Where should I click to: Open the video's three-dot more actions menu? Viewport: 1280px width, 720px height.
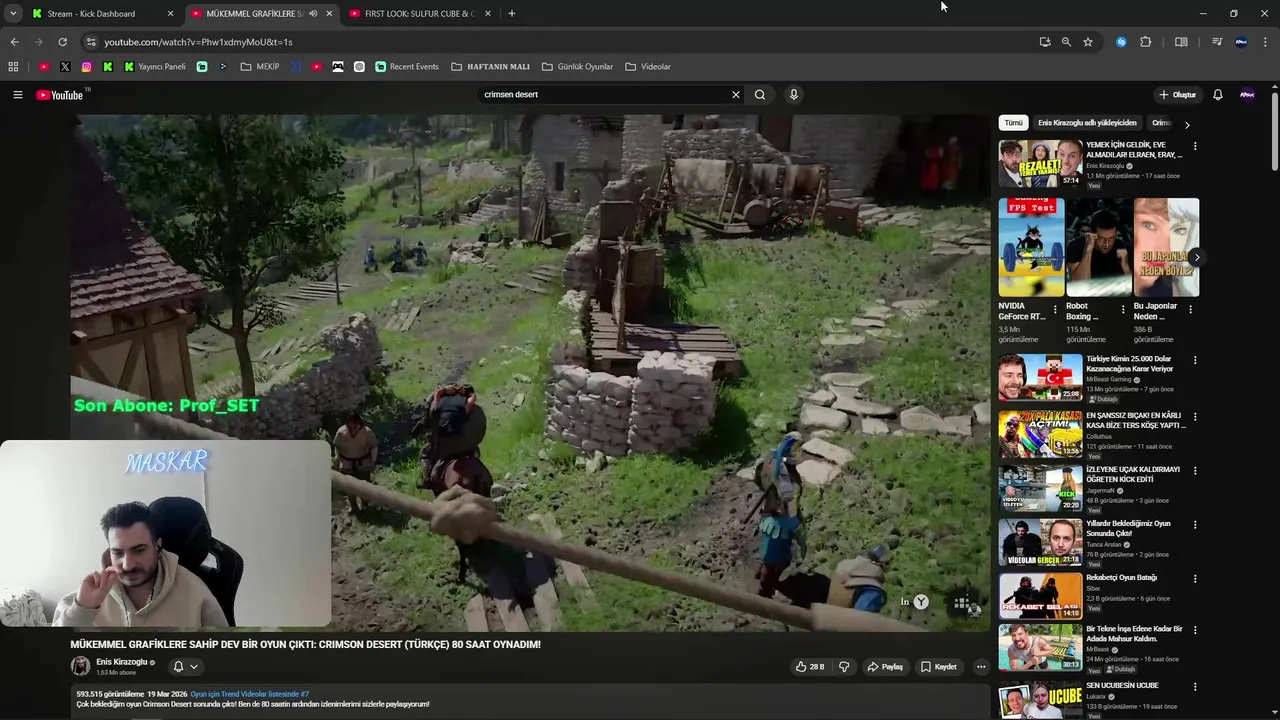[x=981, y=667]
